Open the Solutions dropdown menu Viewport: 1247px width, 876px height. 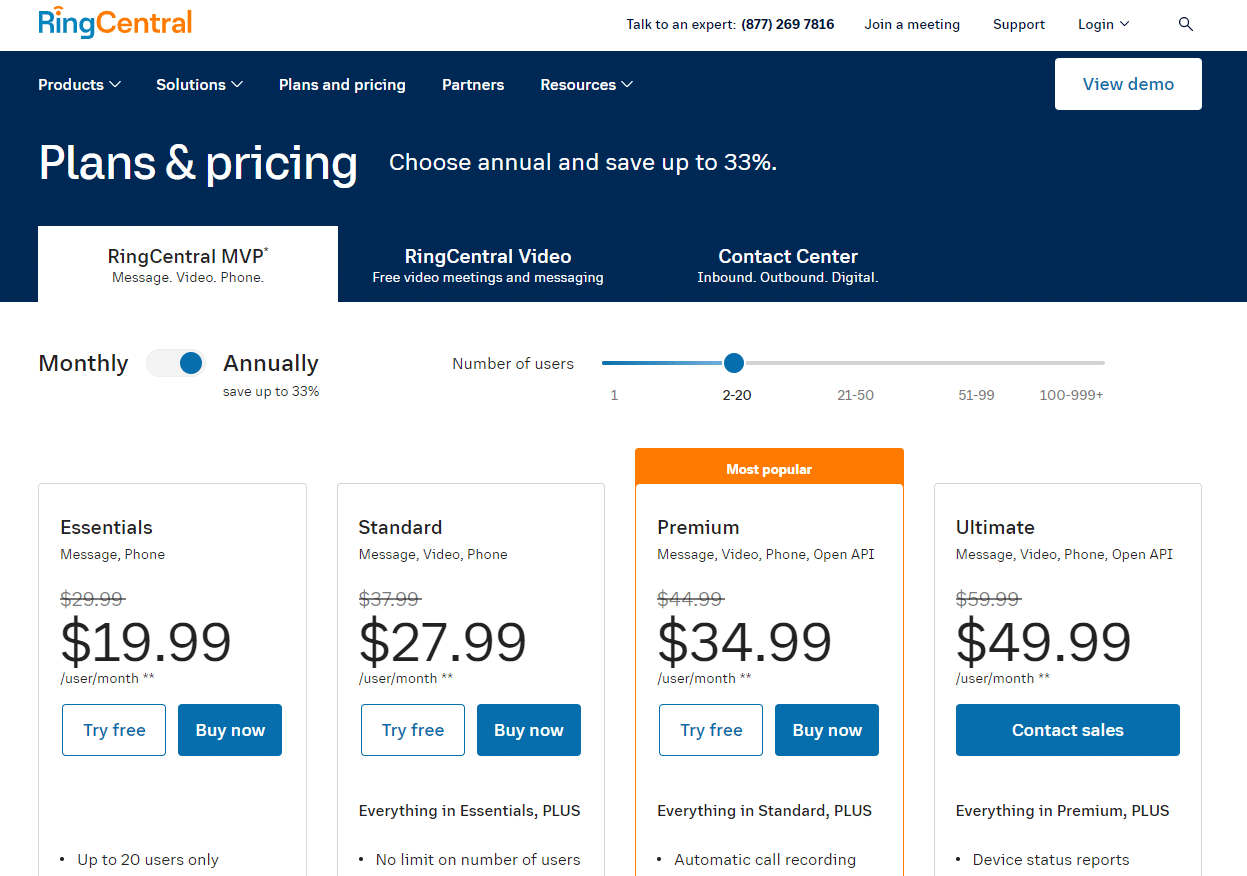click(x=199, y=85)
